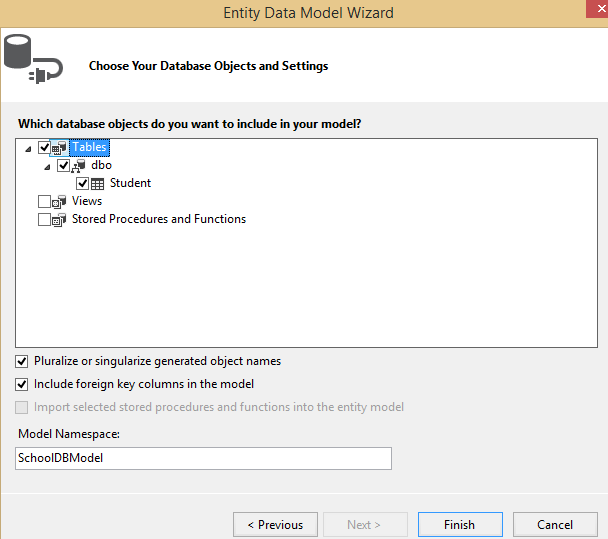Select the dbo tree label
Image resolution: width=608 pixels, height=539 pixels.
pos(101,165)
